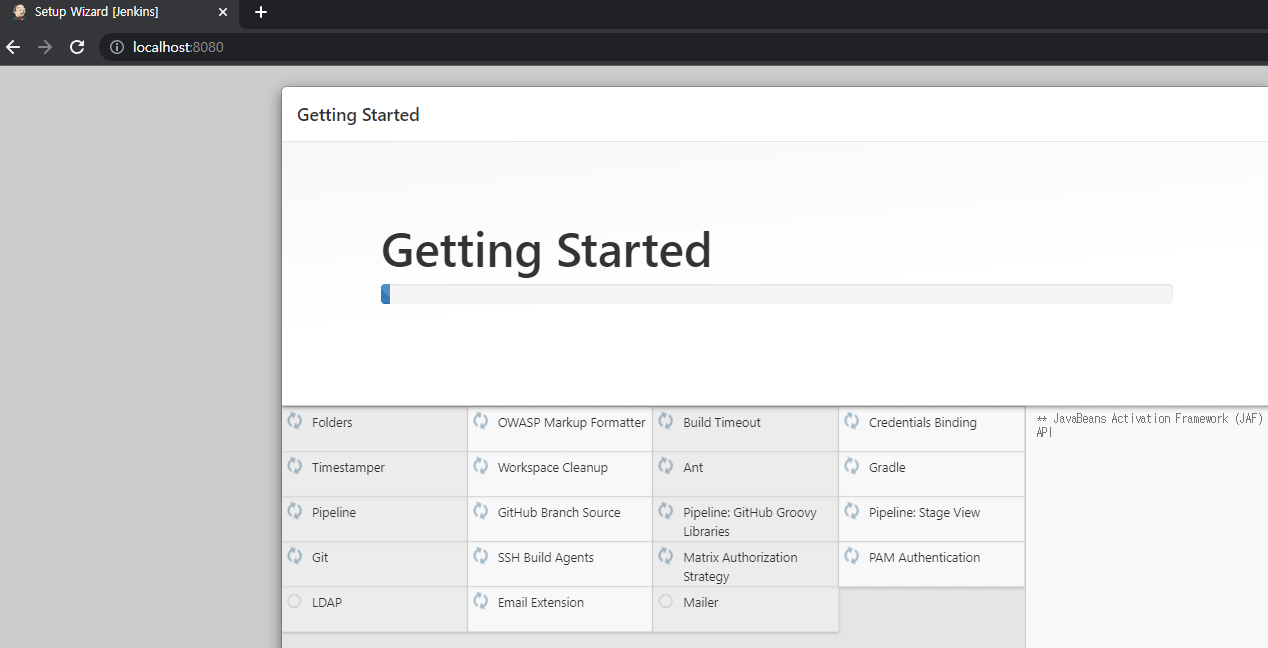Click the Matrix Authorization Strategy label
Screen dimensions: 1268x648
coord(741,567)
